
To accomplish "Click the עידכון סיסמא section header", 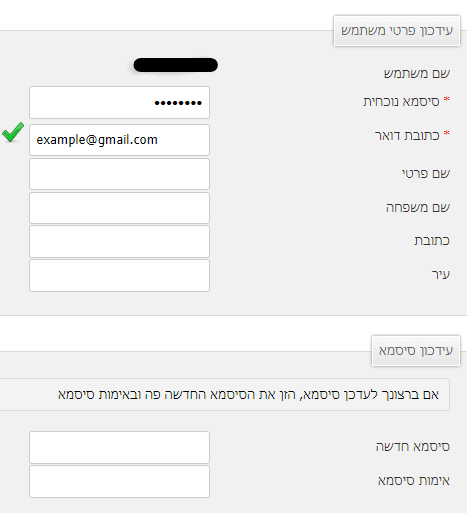I will (x=416, y=351).
